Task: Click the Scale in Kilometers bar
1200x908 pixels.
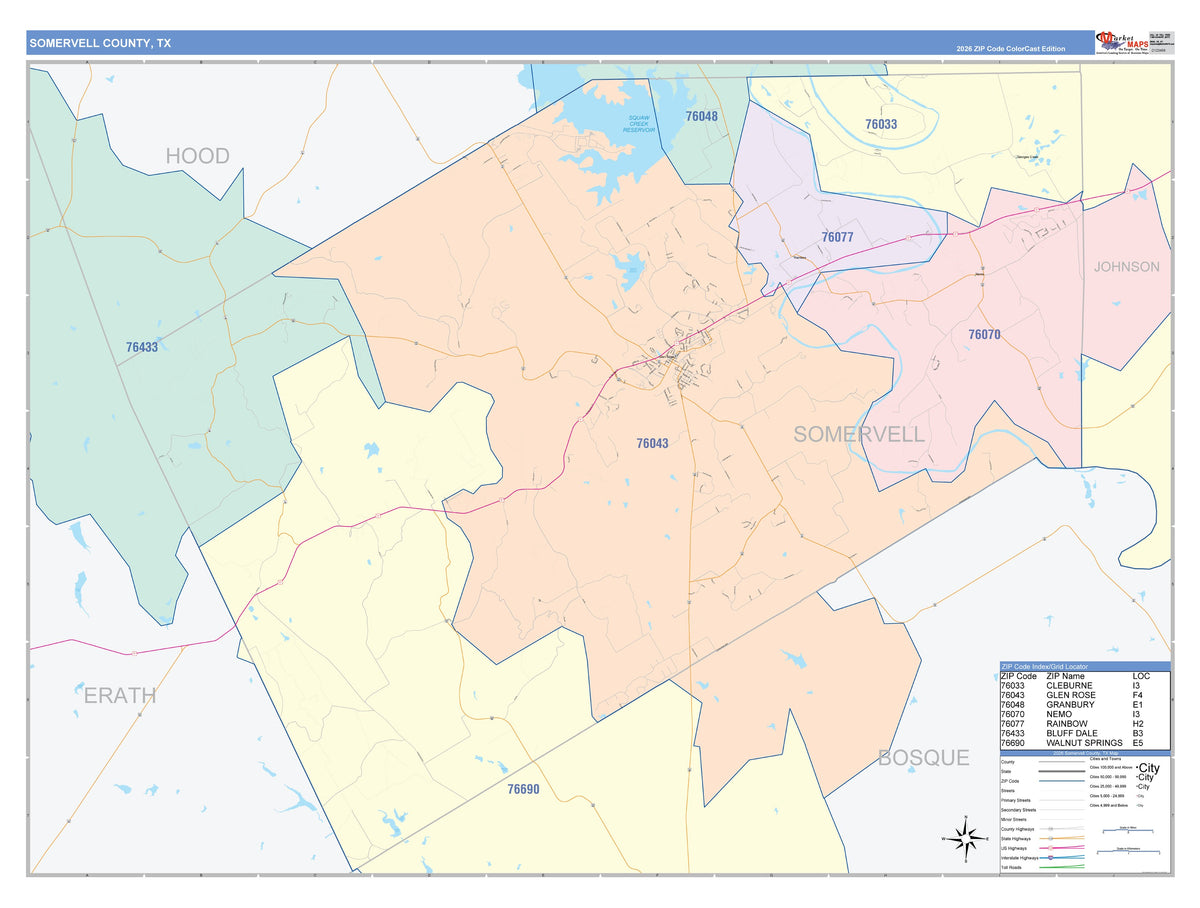Action: pos(1128,851)
